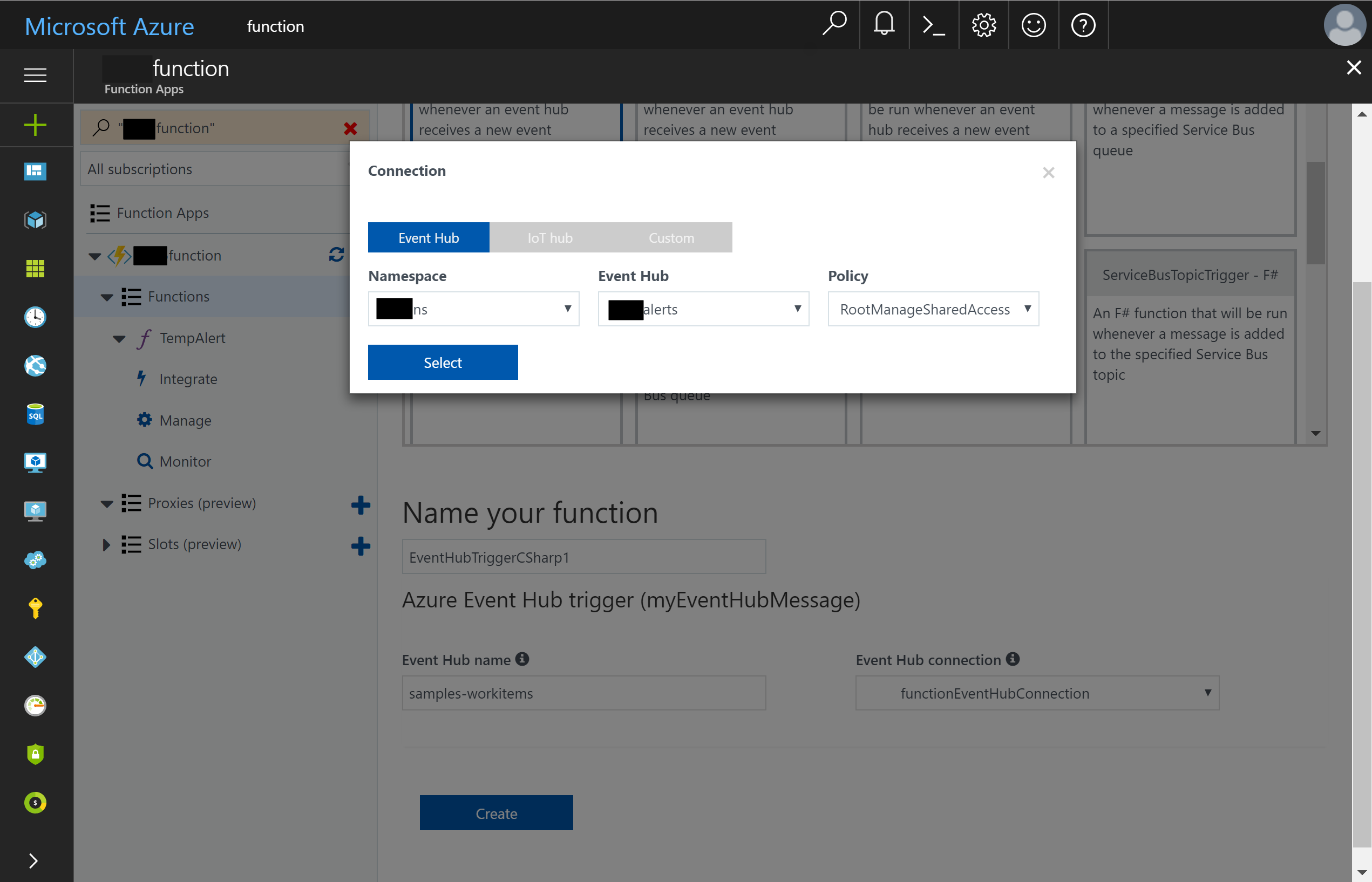Screen dimensions: 1372x882
Task: Click the page scrollbar down arrow
Action: point(1362,872)
